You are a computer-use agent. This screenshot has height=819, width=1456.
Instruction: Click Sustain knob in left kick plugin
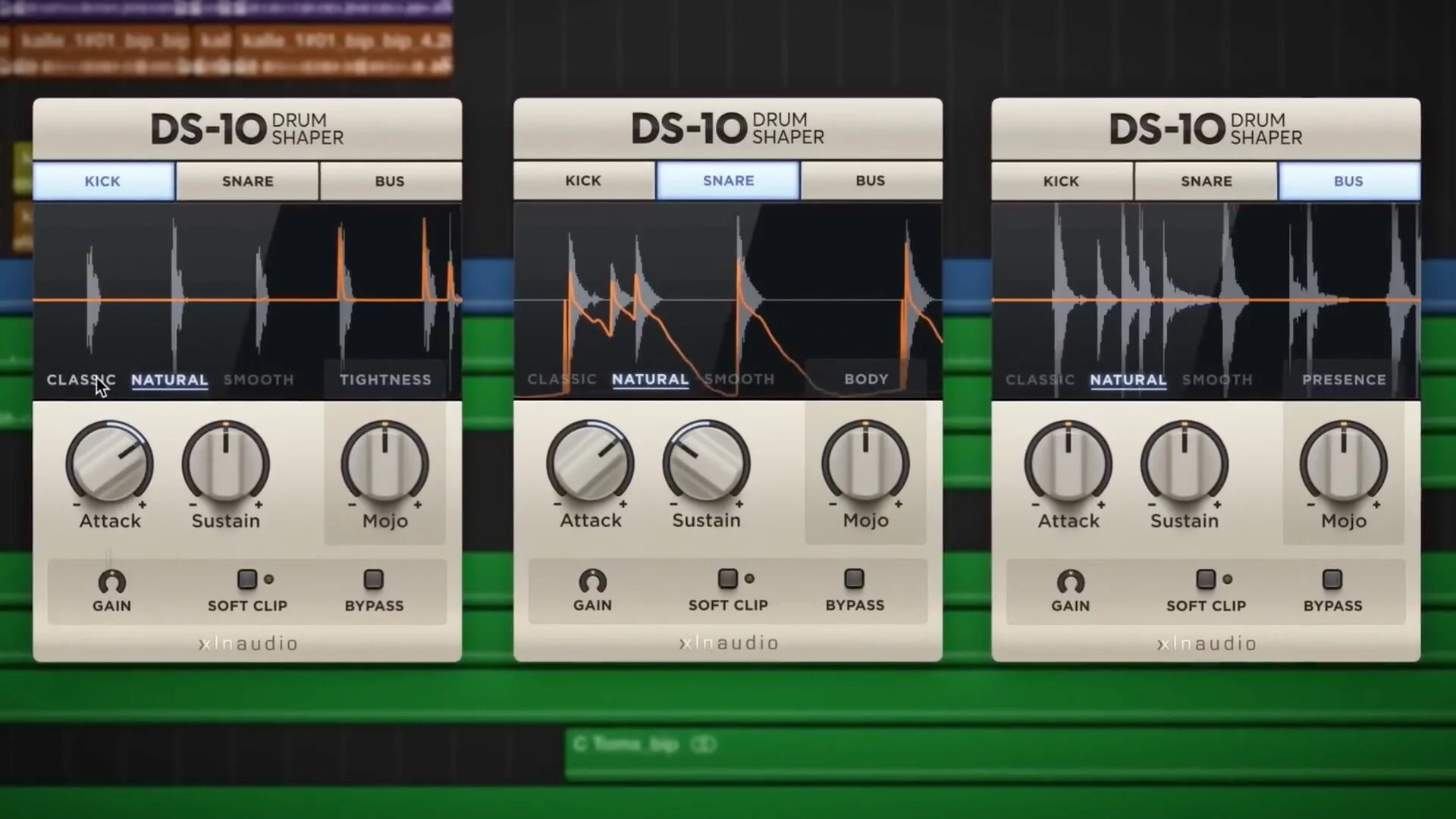(226, 462)
